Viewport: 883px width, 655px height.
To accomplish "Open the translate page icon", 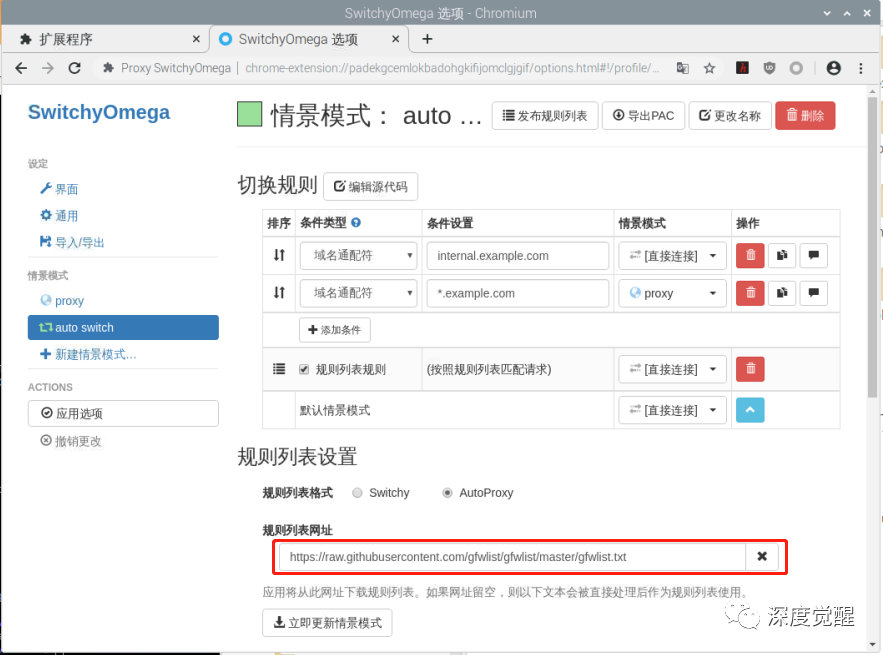I will pyautogui.click(x=683, y=68).
